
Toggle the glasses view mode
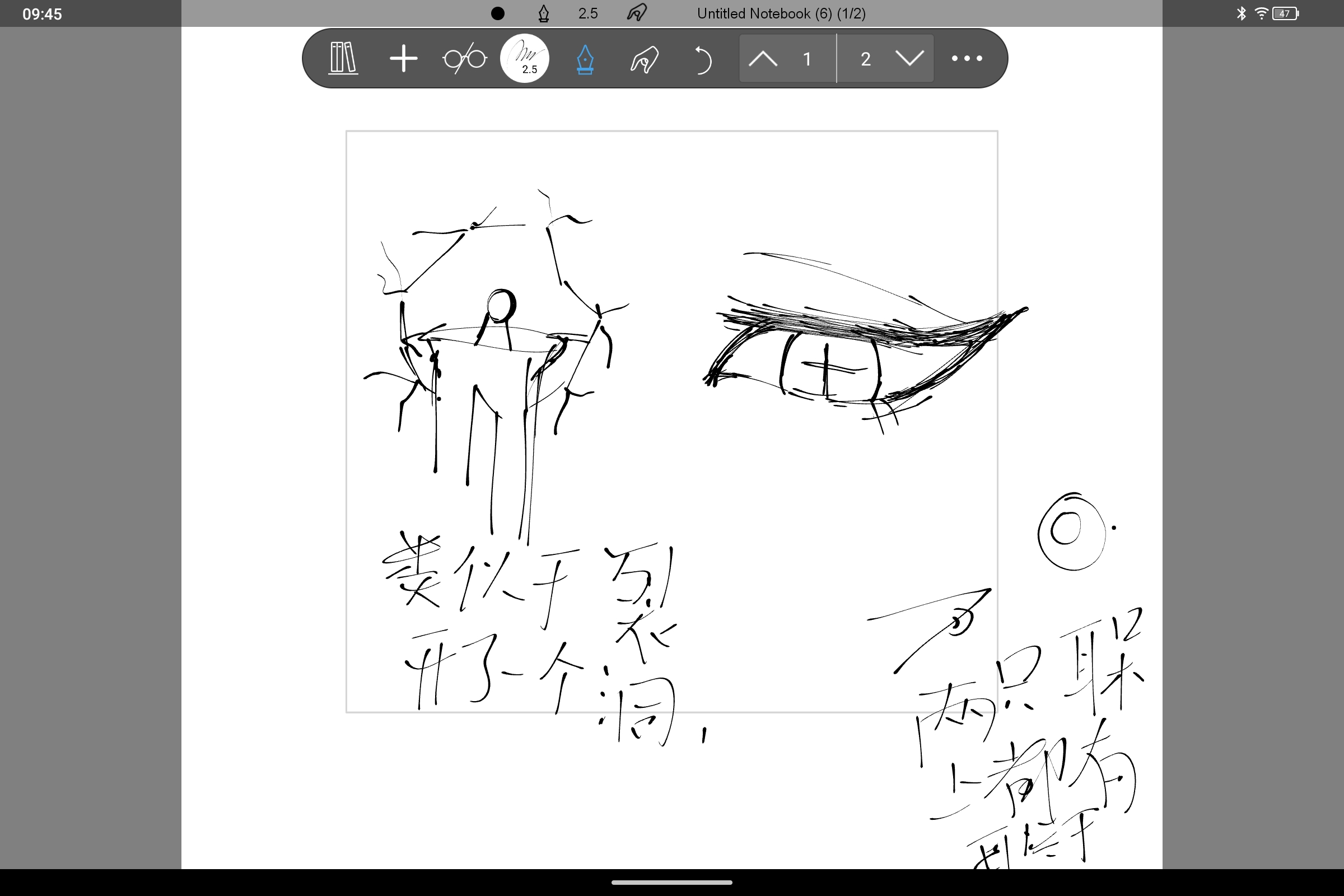(465, 58)
